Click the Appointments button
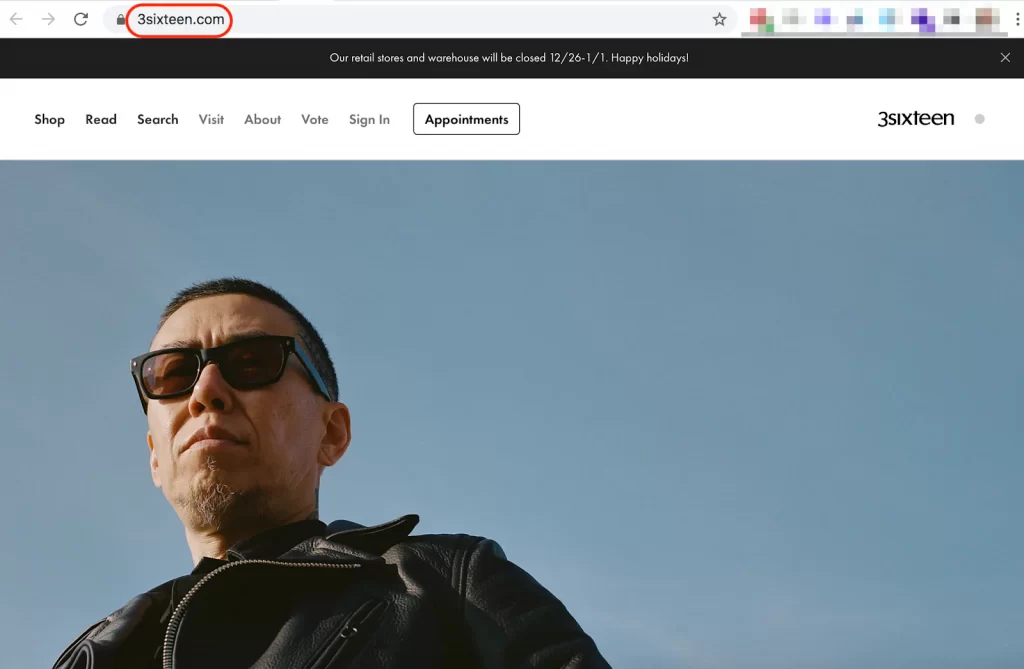Image resolution: width=1024 pixels, height=669 pixels. (466, 119)
